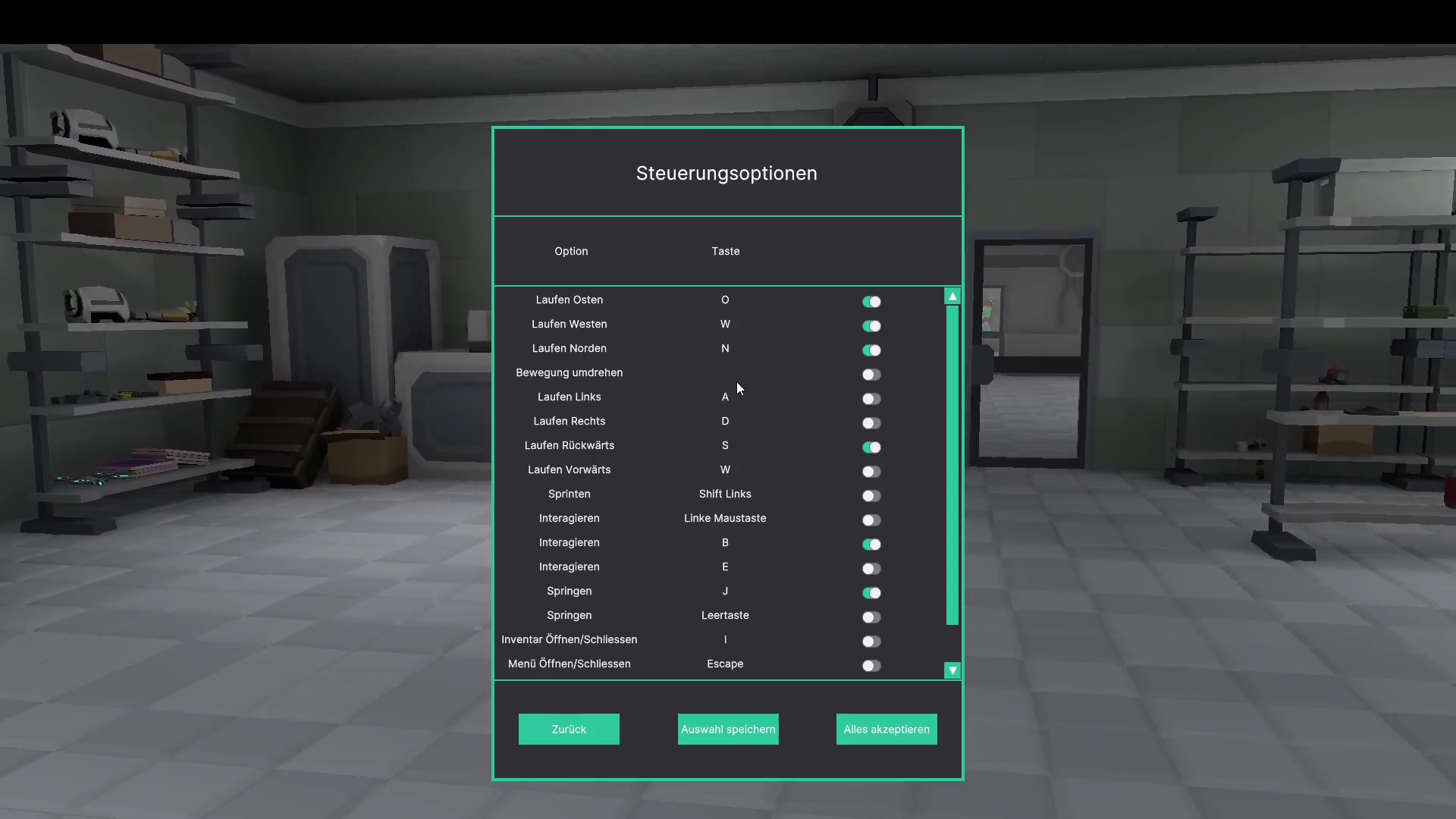
Task: Enable the Sprinten toggle
Action: tap(871, 496)
